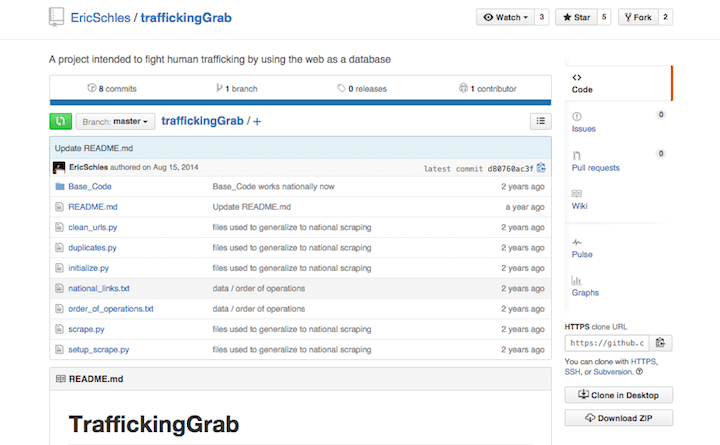The width and height of the screenshot is (720, 445).
Task: Open the Base_Code folder link
Action: pos(90,186)
